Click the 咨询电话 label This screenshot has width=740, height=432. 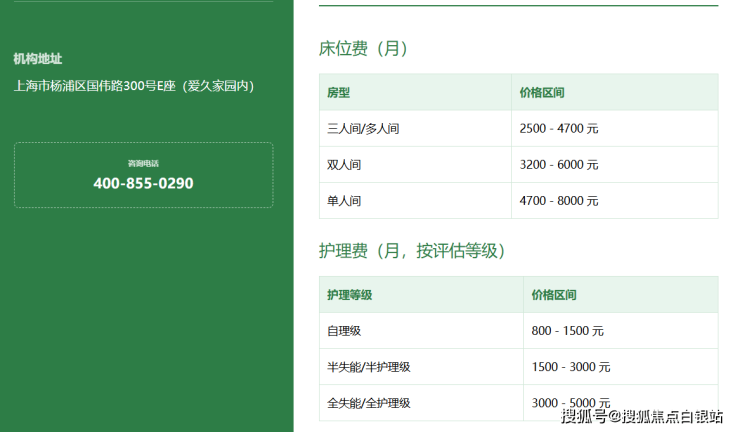coord(143,163)
